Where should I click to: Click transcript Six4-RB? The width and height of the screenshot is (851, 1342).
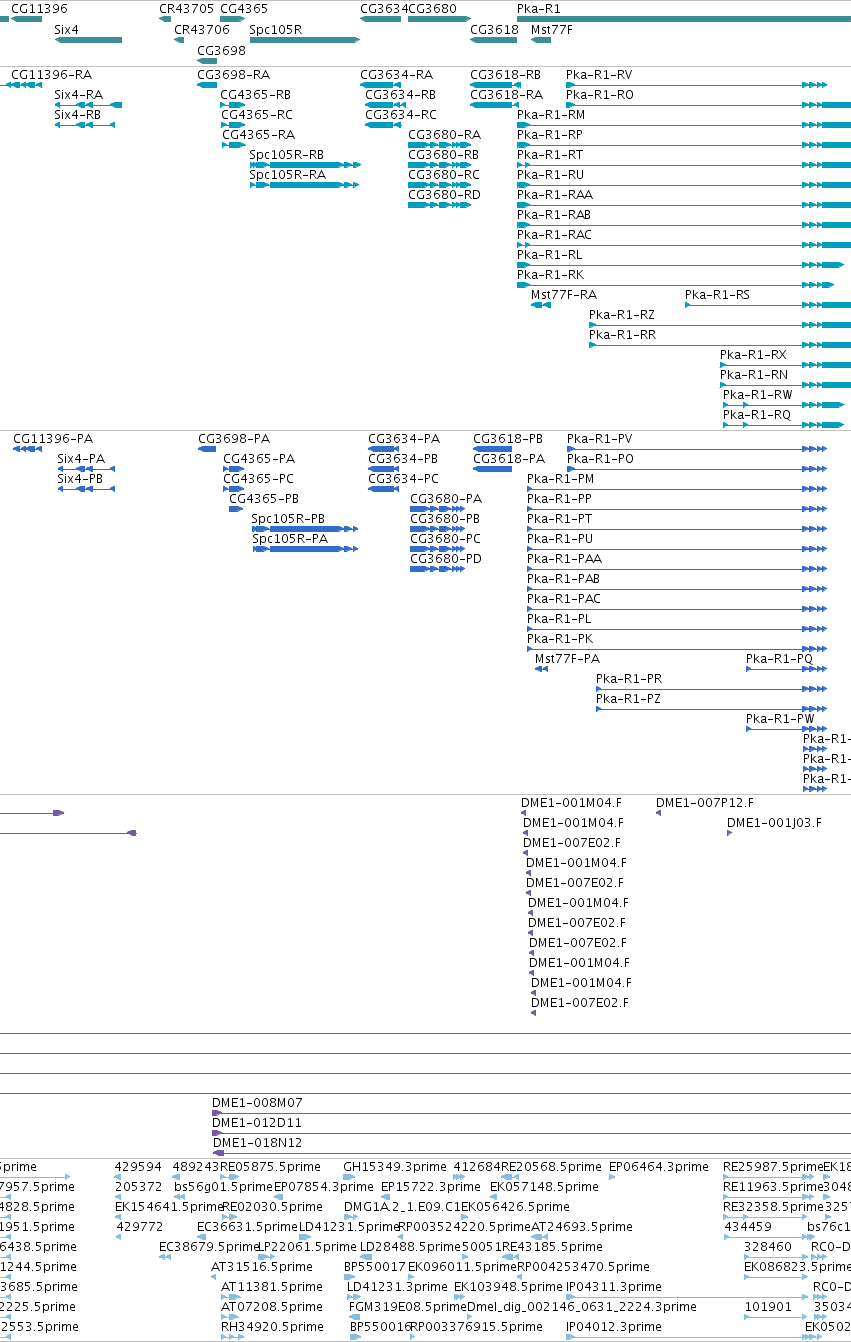pos(77,115)
